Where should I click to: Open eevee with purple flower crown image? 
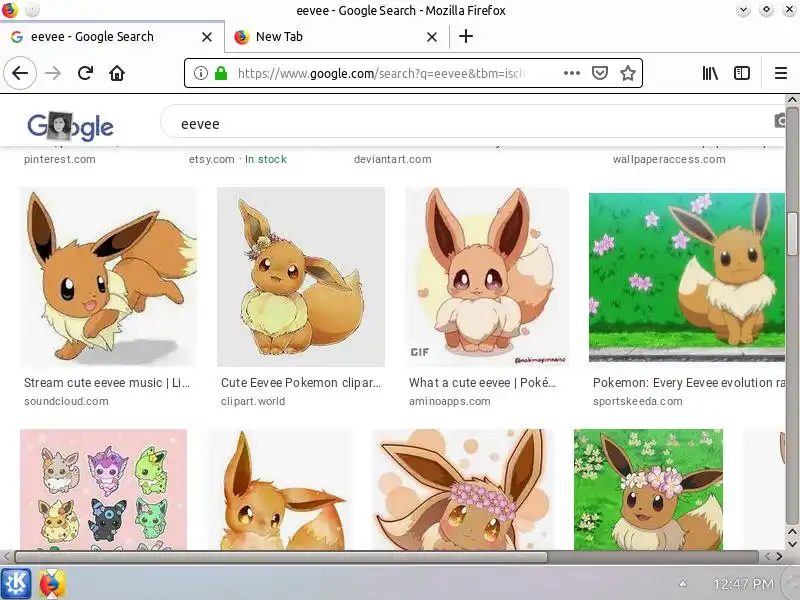(x=463, y=489)
